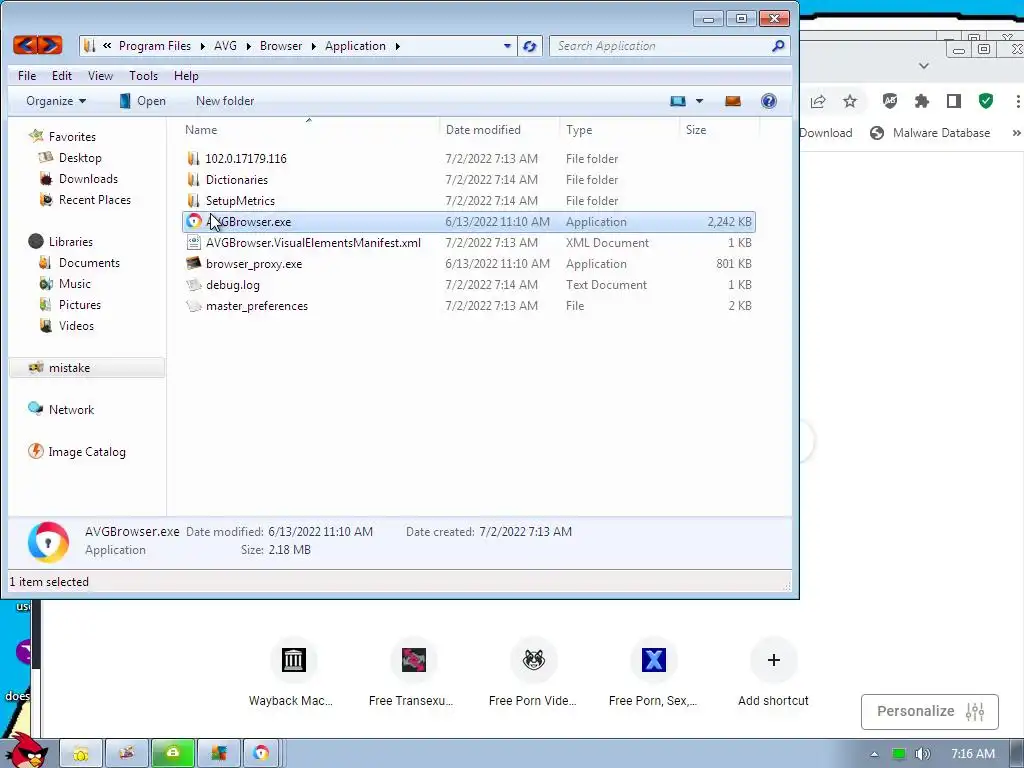Click the Open toolbar button
This screenshot has height=768, width=1024.
point(142,101)
